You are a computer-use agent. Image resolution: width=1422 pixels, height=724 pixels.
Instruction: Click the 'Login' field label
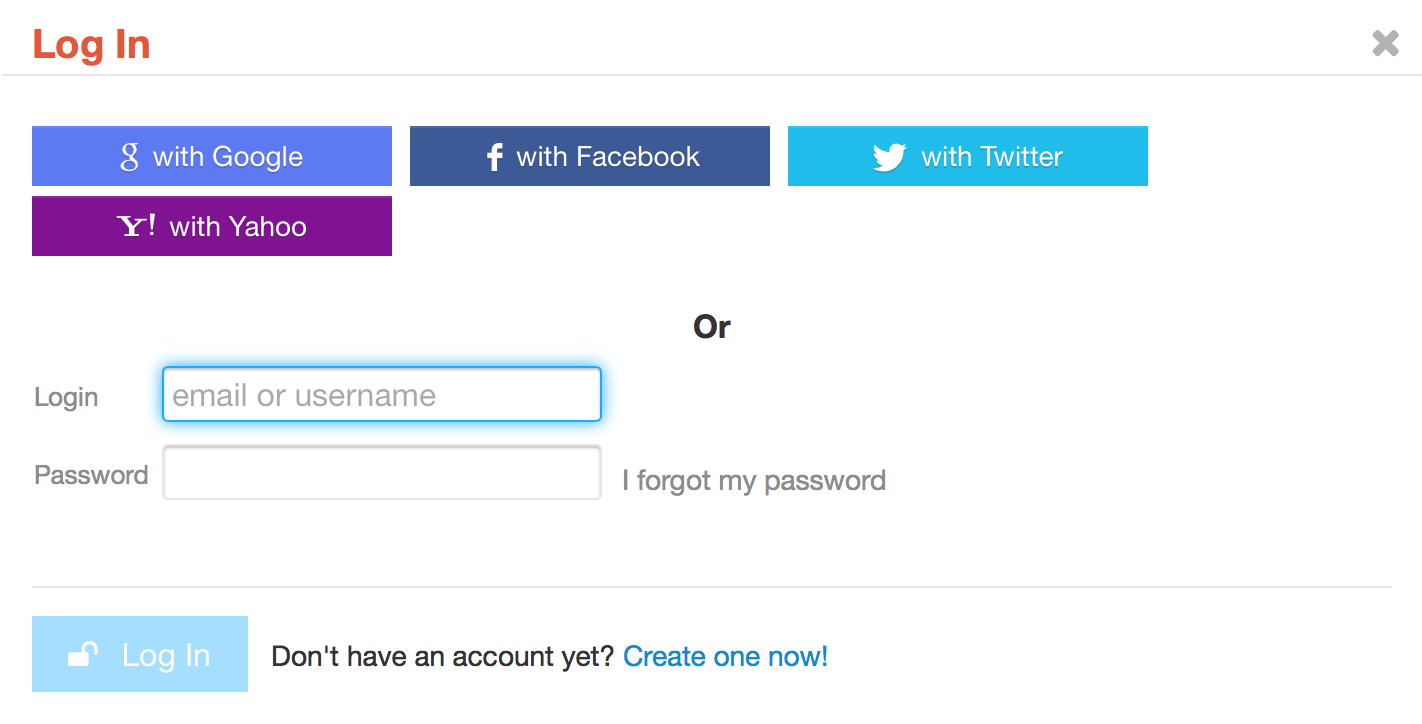coord(66,397)
